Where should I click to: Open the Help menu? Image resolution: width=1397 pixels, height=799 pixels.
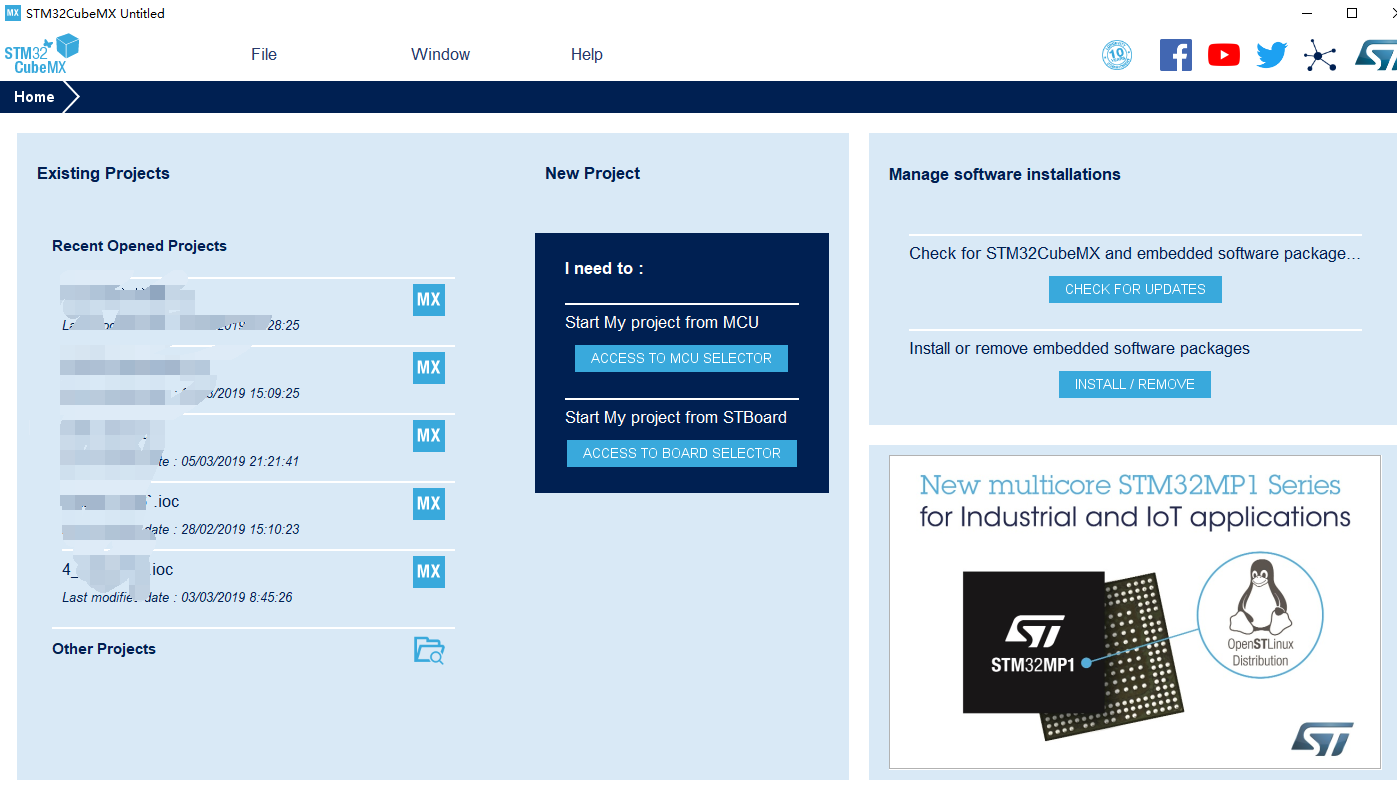[587, 55]
